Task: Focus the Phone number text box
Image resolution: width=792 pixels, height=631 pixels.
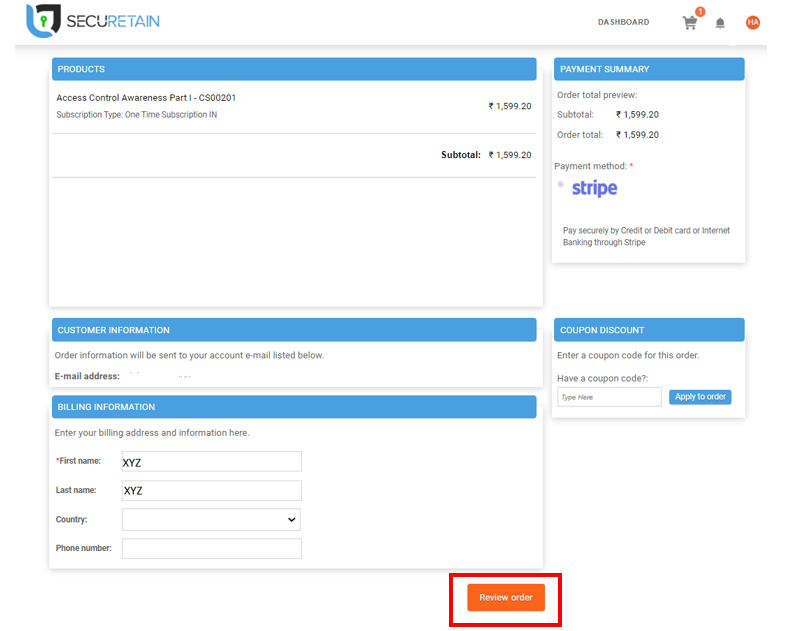Action: click(211, 548)
